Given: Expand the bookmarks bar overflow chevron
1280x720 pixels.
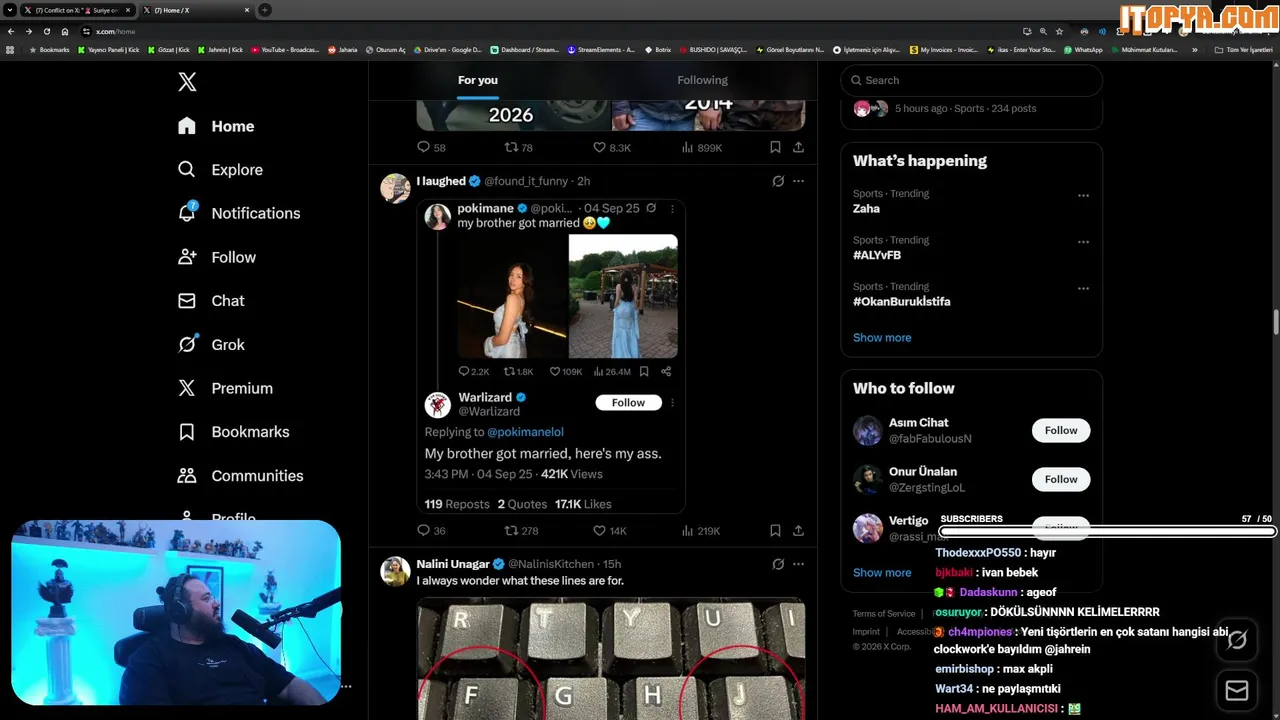Looking at the screenshot, I should (1195, 49).
